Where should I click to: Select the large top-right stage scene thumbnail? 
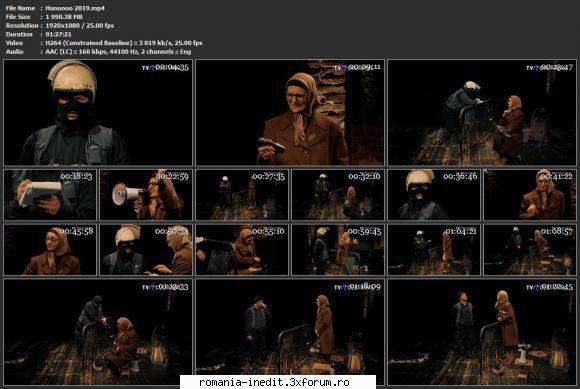pyautogui.click(x=482, y=112)
